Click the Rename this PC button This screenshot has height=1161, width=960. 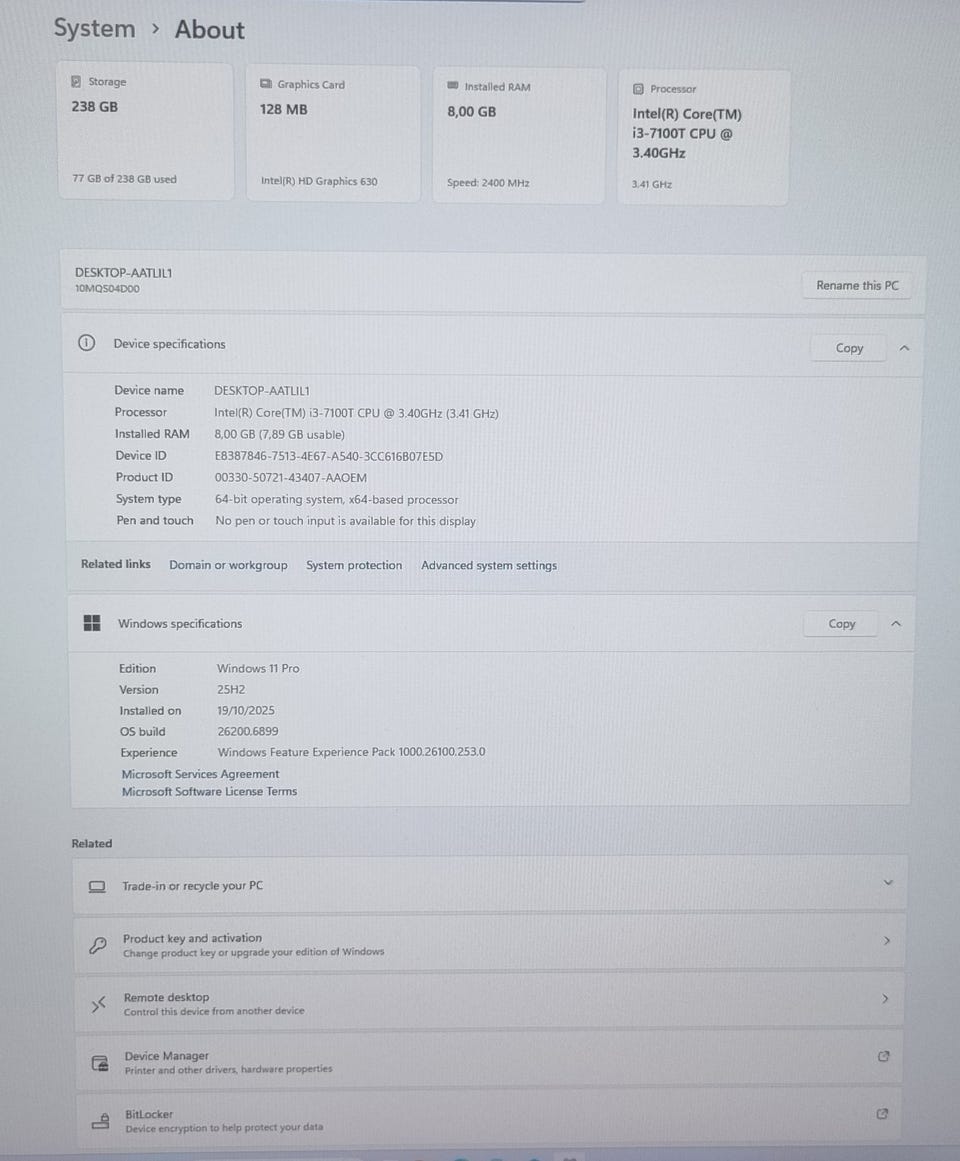point(857,285)
